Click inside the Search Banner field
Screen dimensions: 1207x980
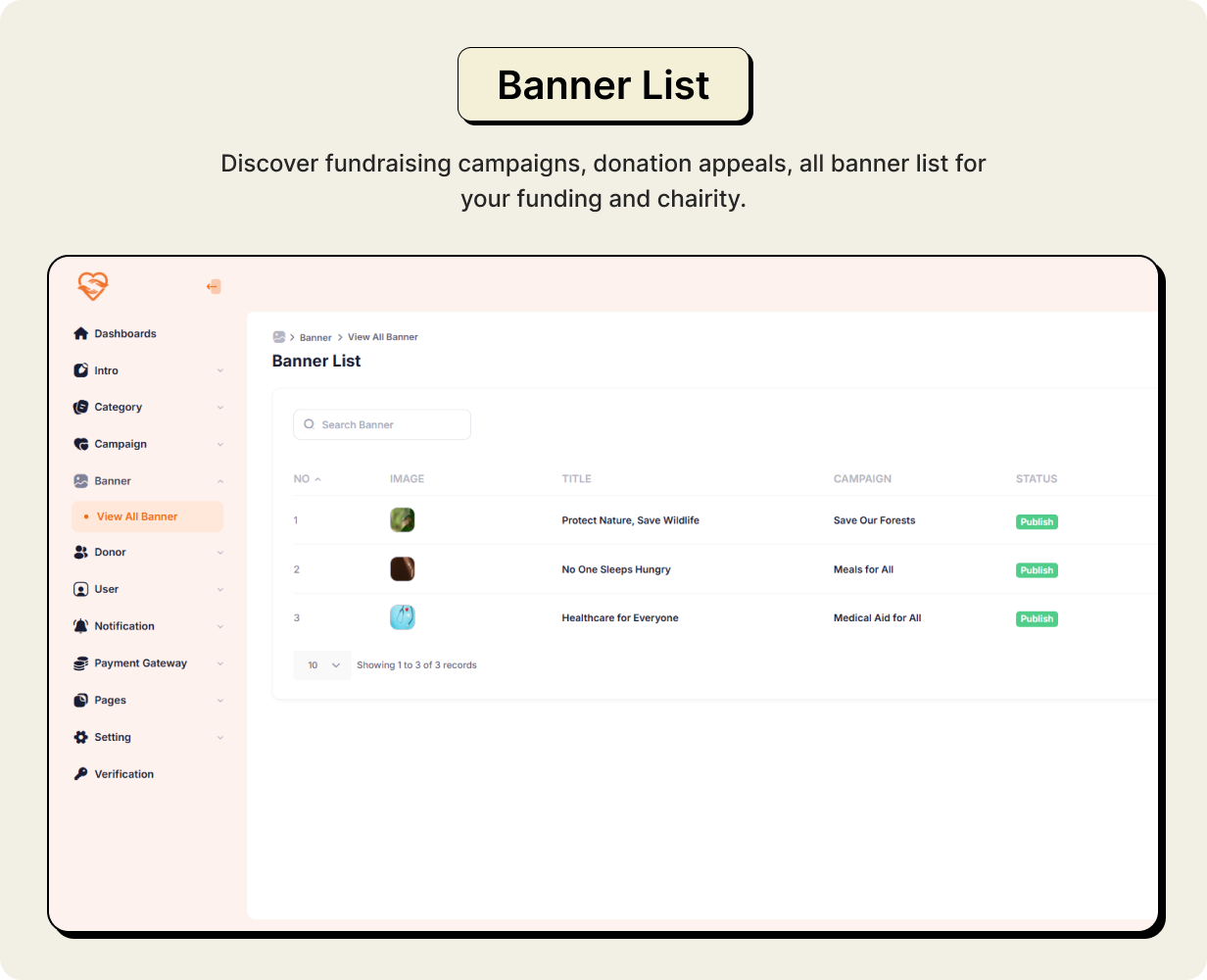tap(382, 423)
